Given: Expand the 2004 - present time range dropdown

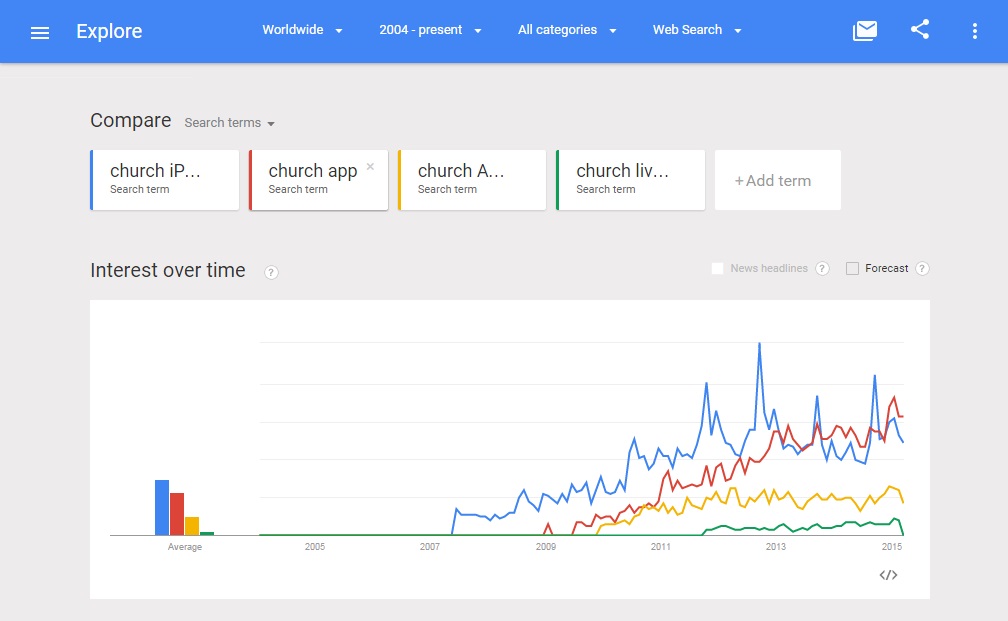Looking at the screenshot, I should 430,30.
